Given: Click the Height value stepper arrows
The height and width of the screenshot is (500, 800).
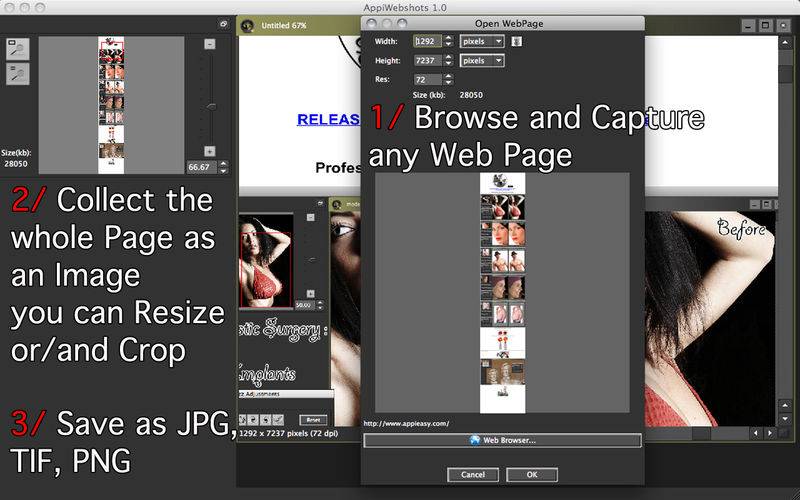Looking at the screenshot, I should coord(448,61).
